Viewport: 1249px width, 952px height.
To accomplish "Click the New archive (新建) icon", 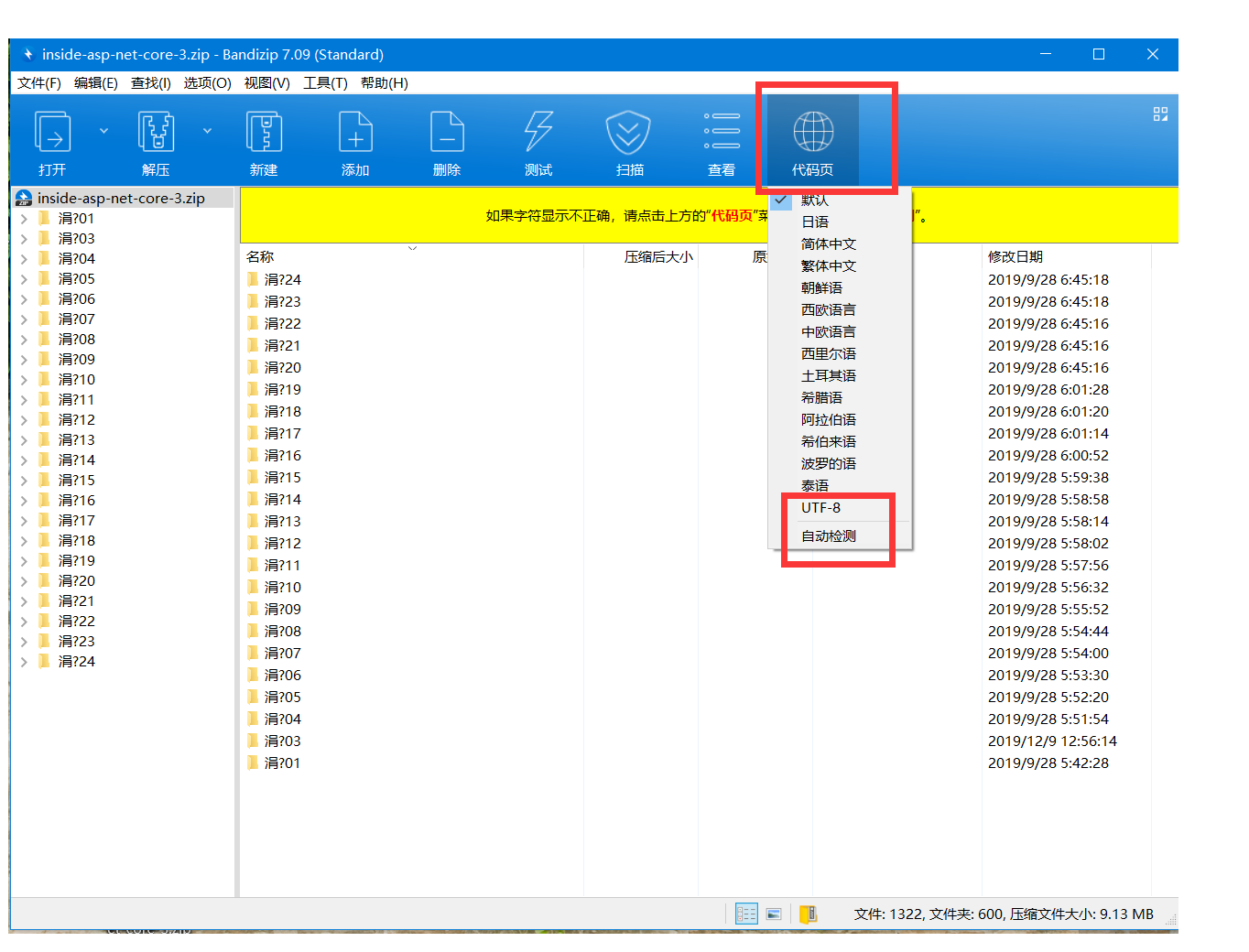I will tap(264, 132).
